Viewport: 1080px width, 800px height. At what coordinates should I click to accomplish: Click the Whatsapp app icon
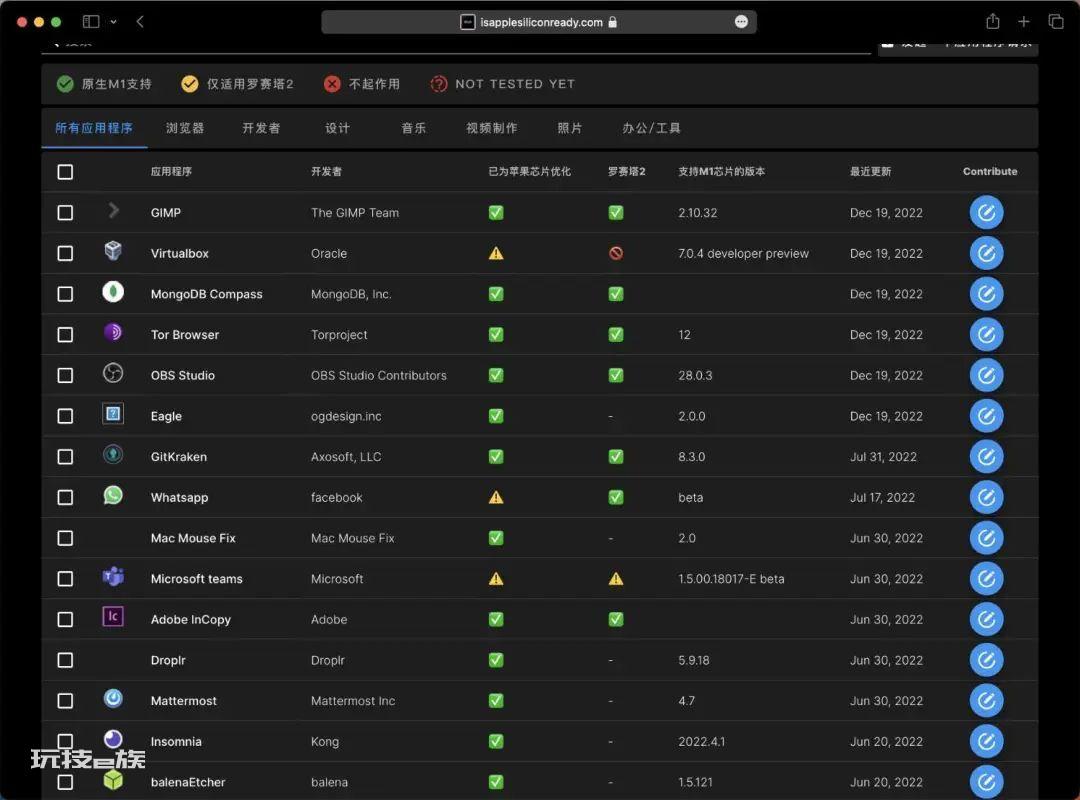(113, 495)
